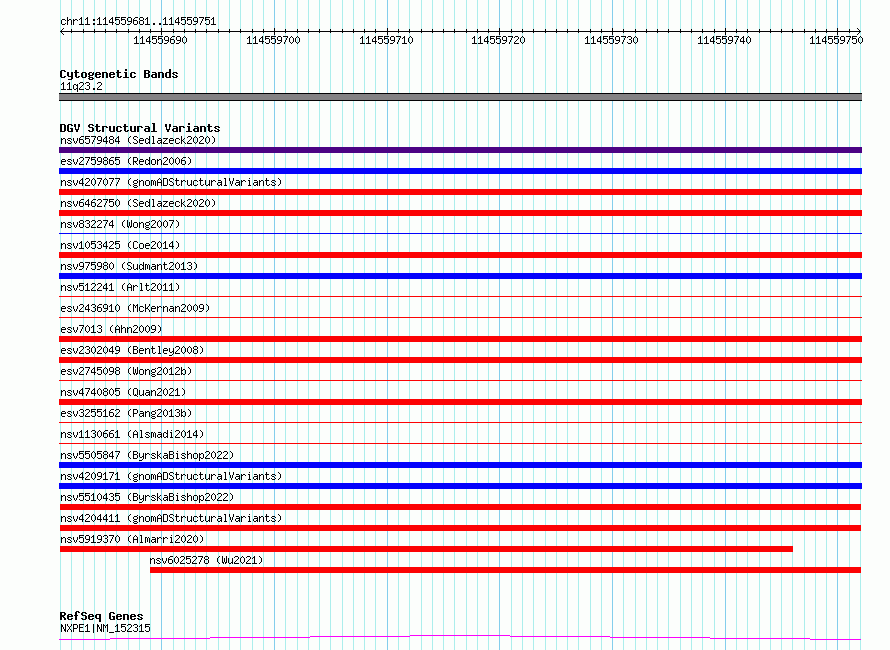
Task: Select variant nsv6025278 (Wu2021) label
Action: pos(206,560)
